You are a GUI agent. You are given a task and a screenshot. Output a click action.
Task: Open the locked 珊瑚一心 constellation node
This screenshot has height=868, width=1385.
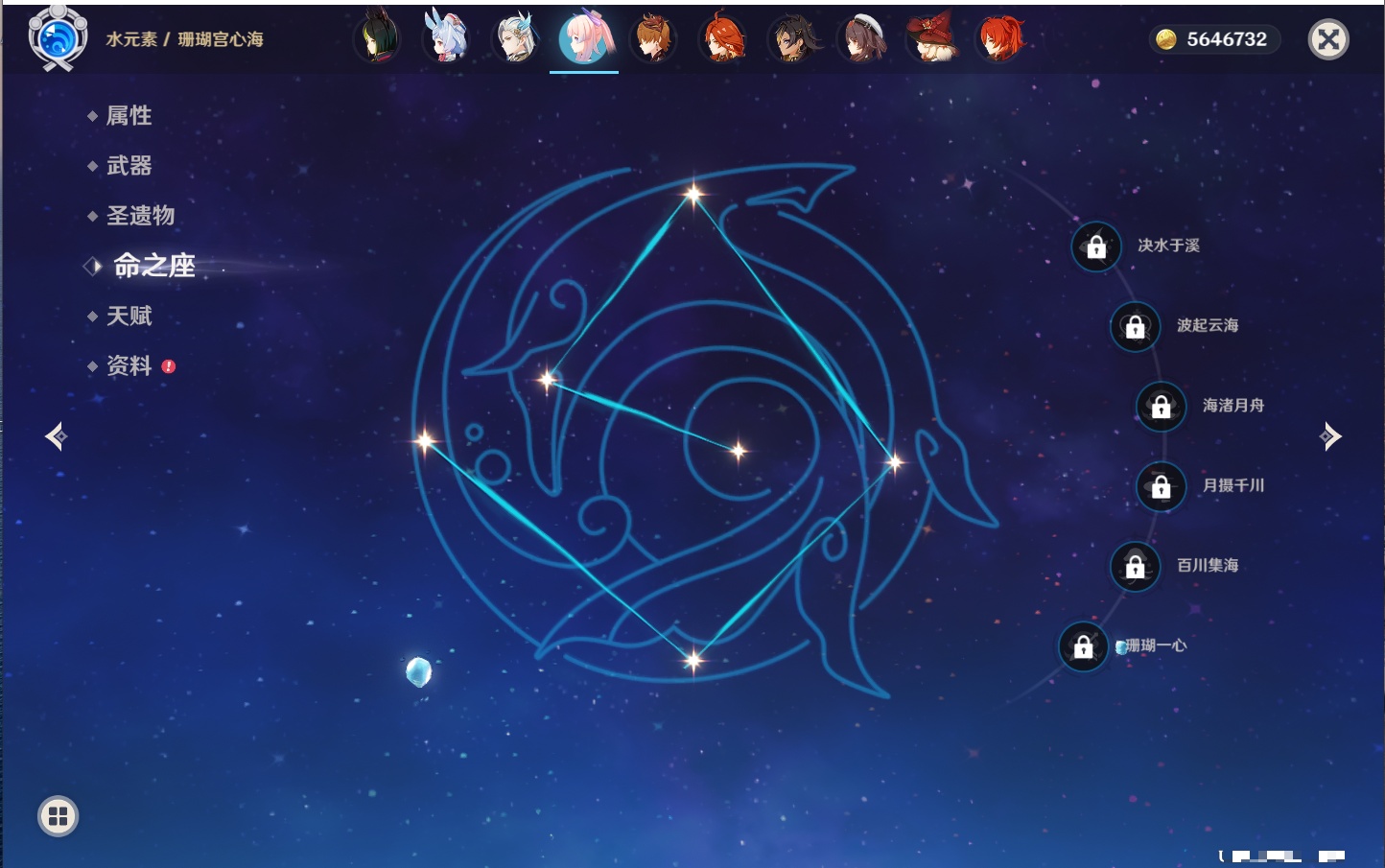point(1083,646)
